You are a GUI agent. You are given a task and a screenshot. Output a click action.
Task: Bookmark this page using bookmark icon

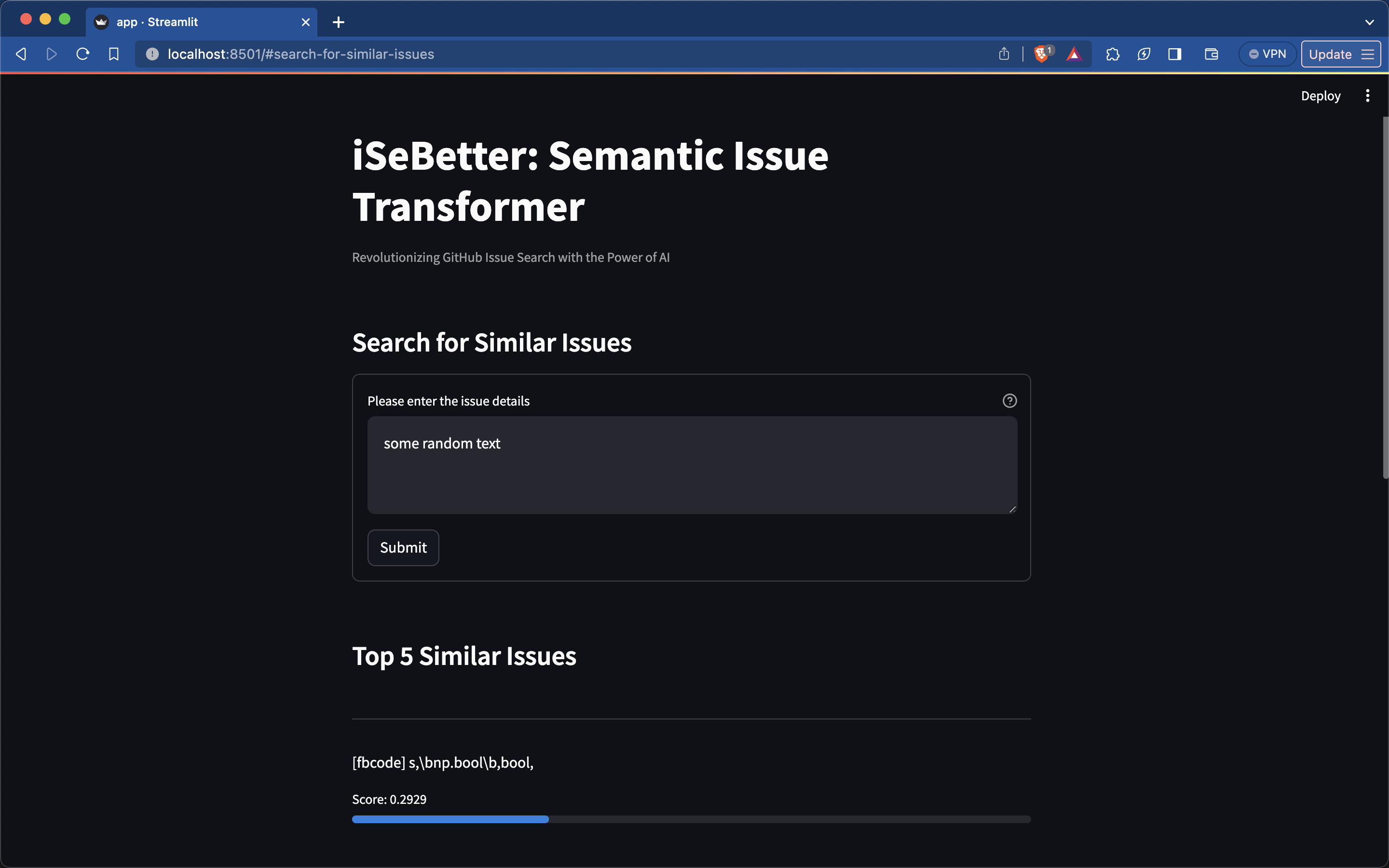[x=114, y=54]
